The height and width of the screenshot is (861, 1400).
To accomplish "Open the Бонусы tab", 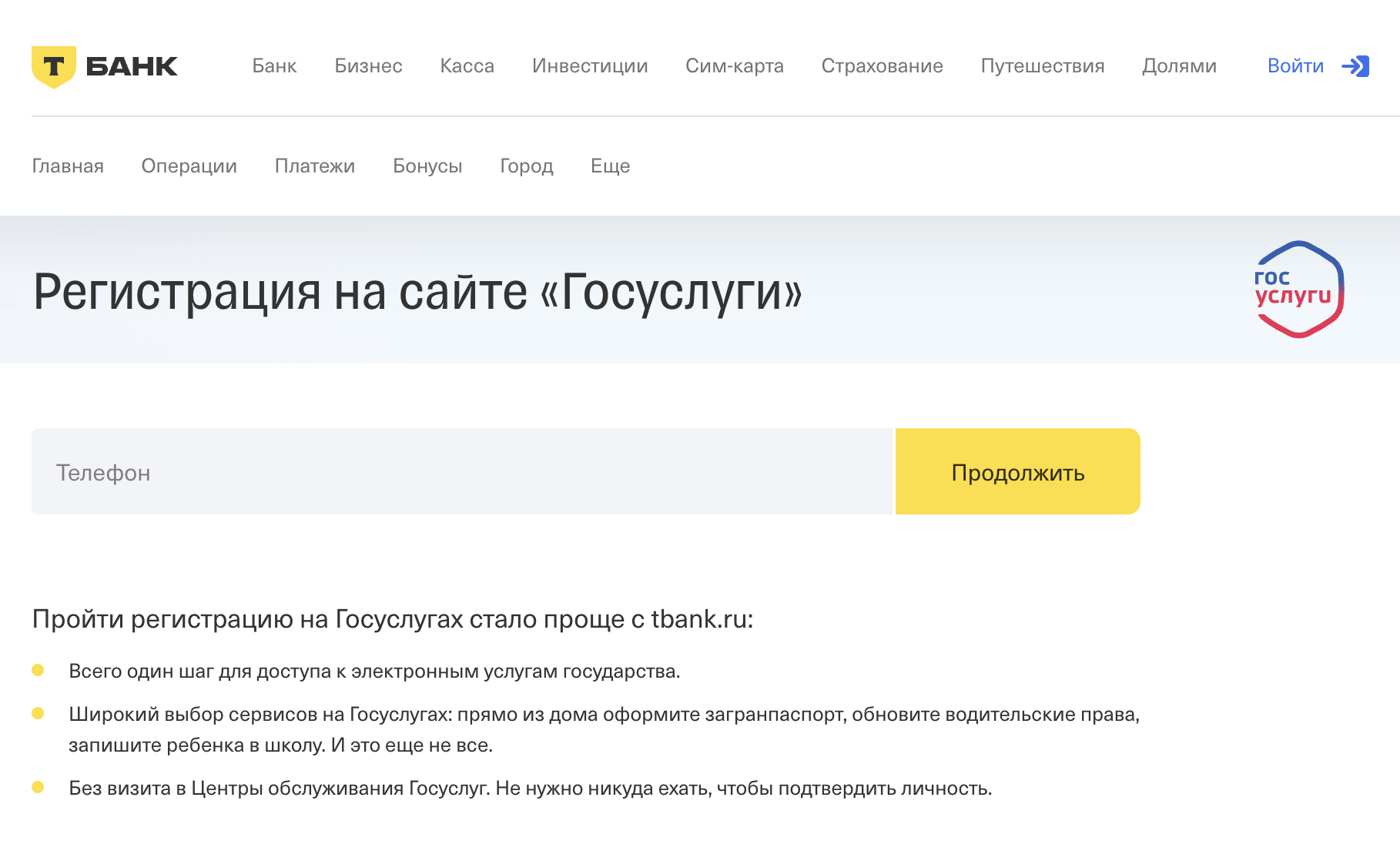I will pos(427,166).
